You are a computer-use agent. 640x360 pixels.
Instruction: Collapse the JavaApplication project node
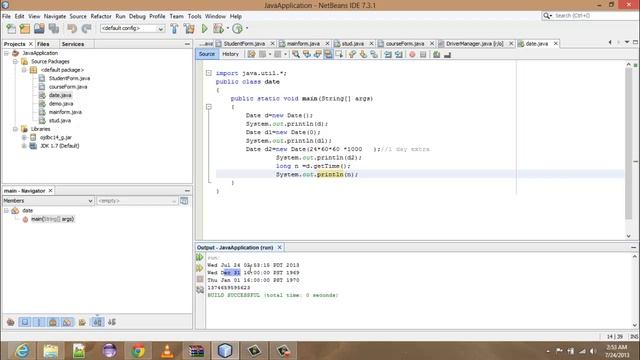point(7,53)
